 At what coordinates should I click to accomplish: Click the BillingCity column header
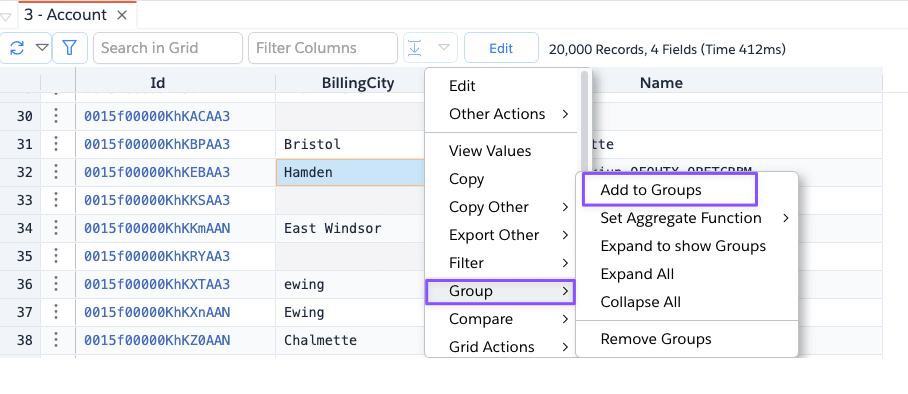[358, 83]
